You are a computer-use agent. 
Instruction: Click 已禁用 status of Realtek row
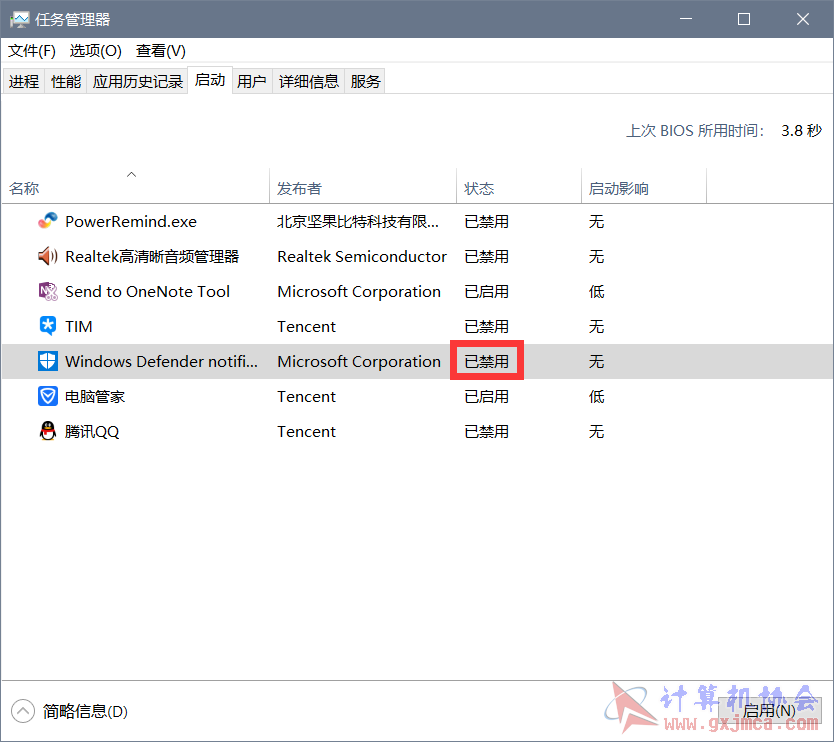[x=487, y=256]
